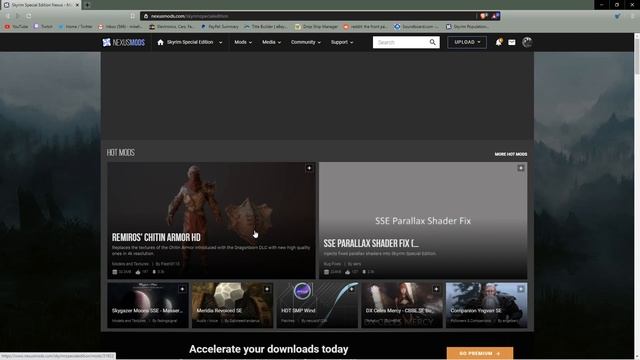Track Remiros' Chitin Armor HD with plus icon
This screenshot has width=640, height=360.
pos(309,168)
